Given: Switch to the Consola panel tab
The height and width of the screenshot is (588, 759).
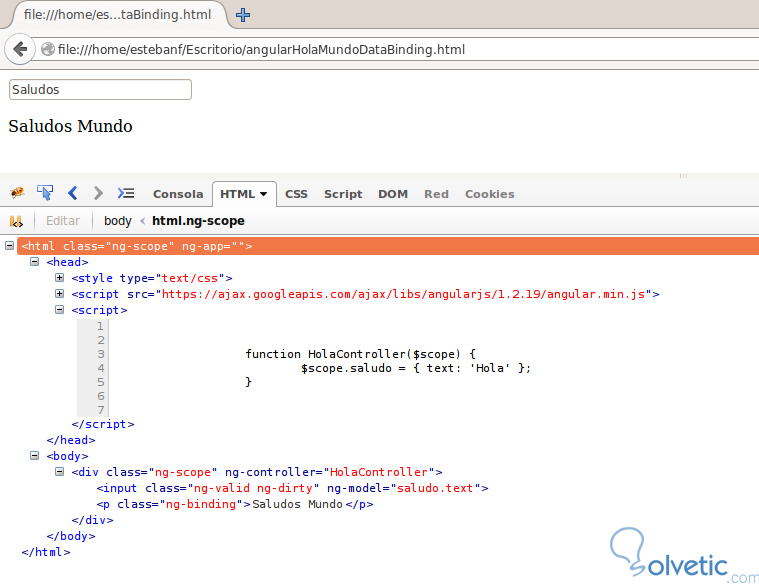Looking at the screenshot, I should (178, 194).
